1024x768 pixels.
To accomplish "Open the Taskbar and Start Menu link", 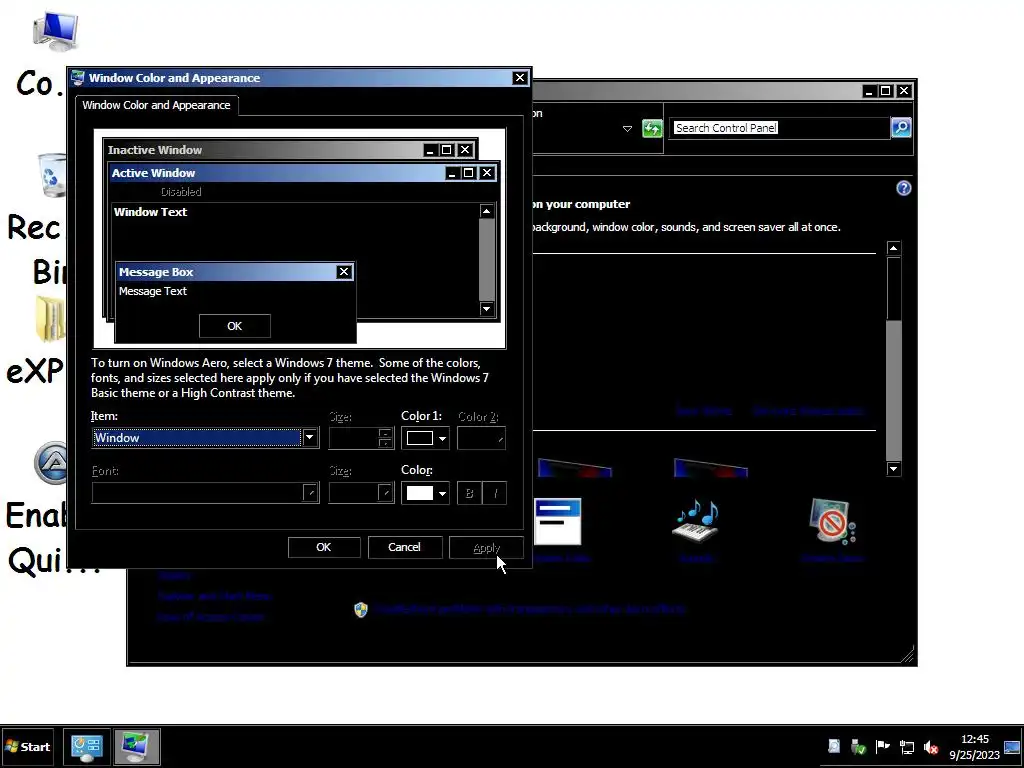I will pos(214,596).
